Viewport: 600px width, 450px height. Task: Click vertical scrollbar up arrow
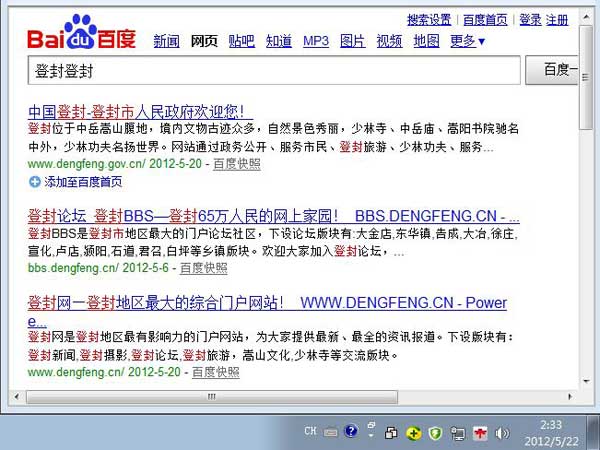click(x=586, y=17)
